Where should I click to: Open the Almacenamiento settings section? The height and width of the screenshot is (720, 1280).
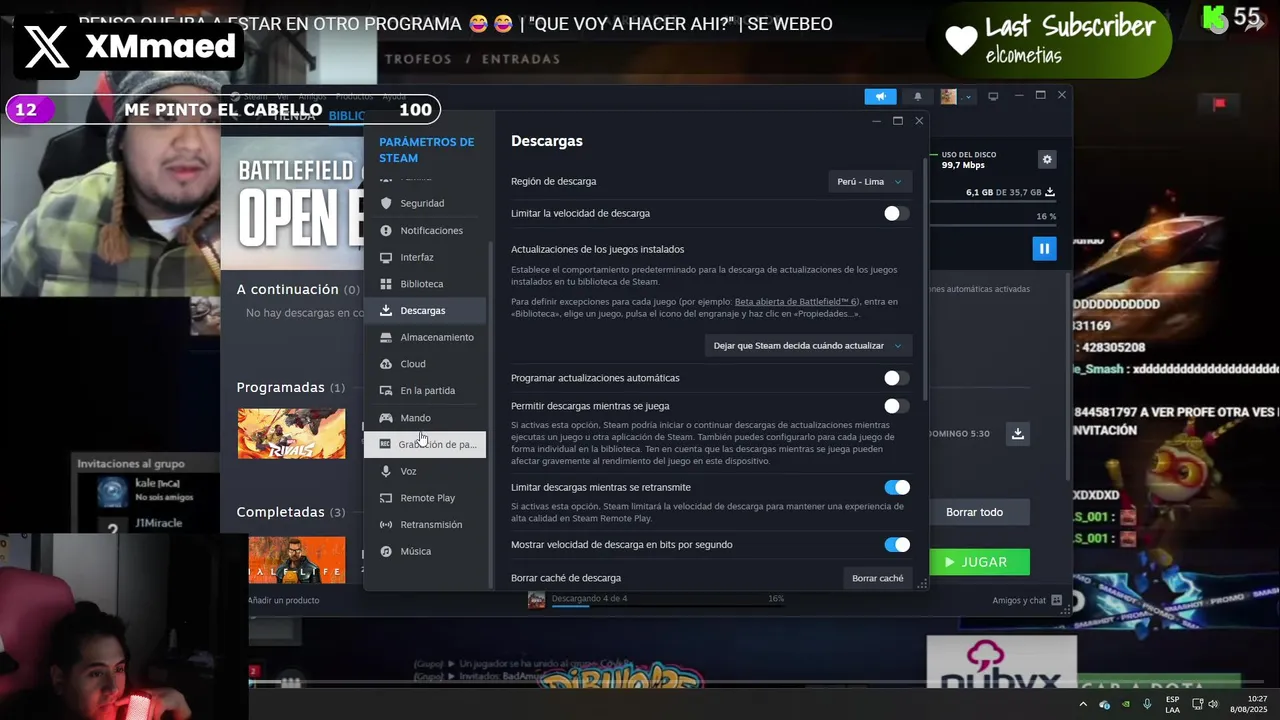425,337
